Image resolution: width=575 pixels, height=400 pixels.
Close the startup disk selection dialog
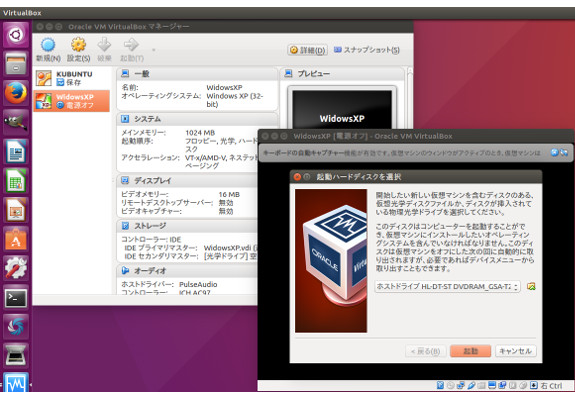click(x=297, y=177)
